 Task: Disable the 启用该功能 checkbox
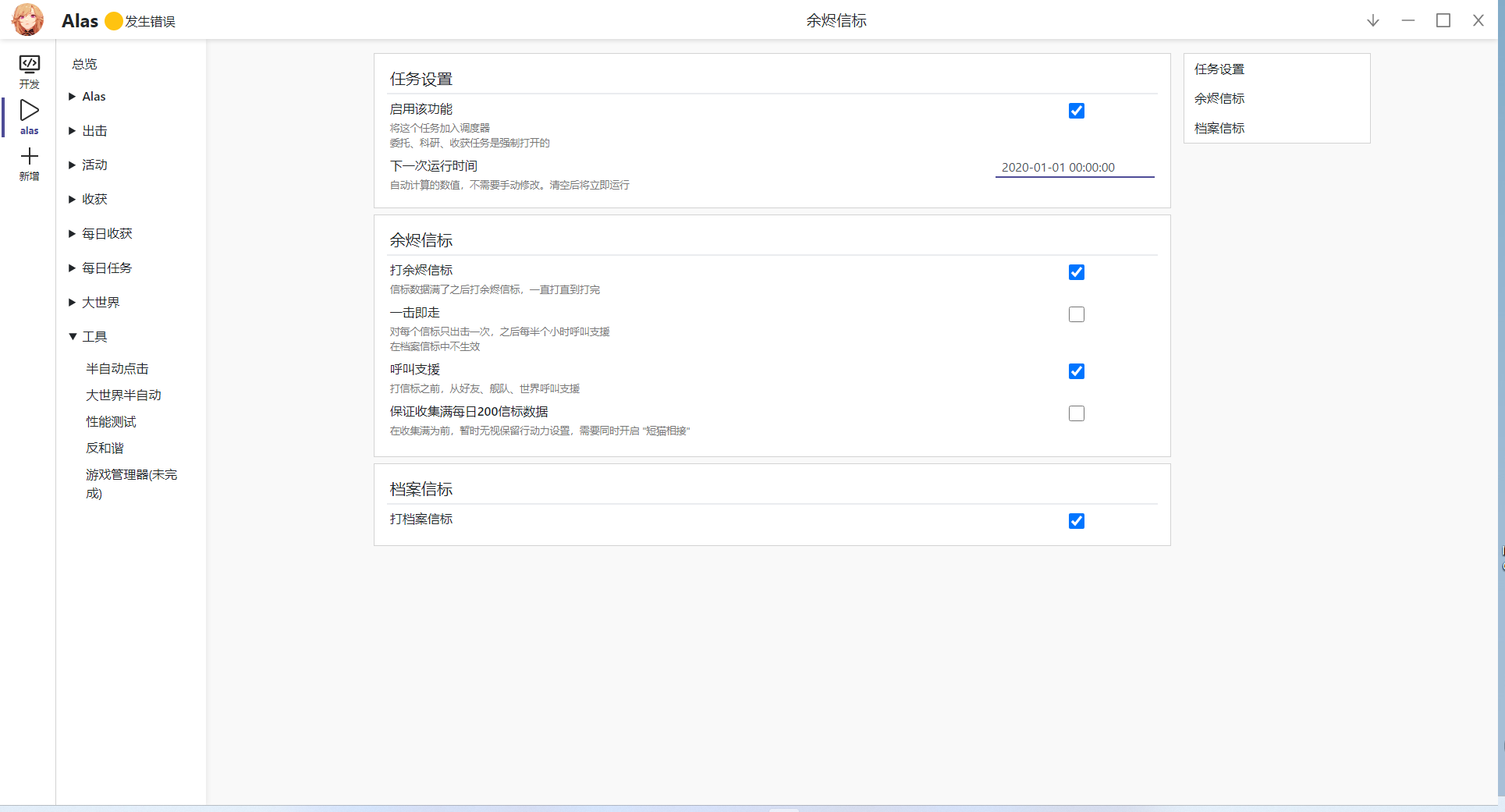click(x=1076, y=111)
